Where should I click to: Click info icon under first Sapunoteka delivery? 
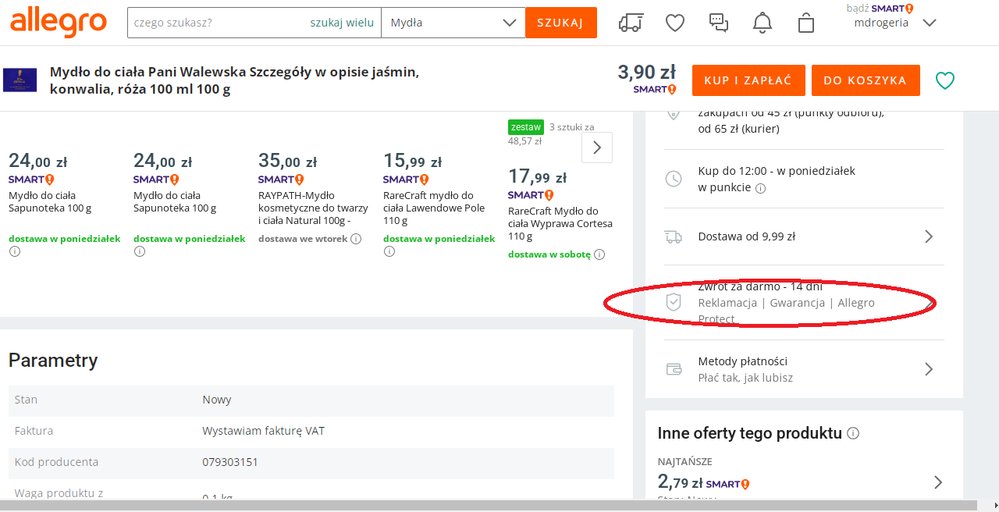(15, 252)
